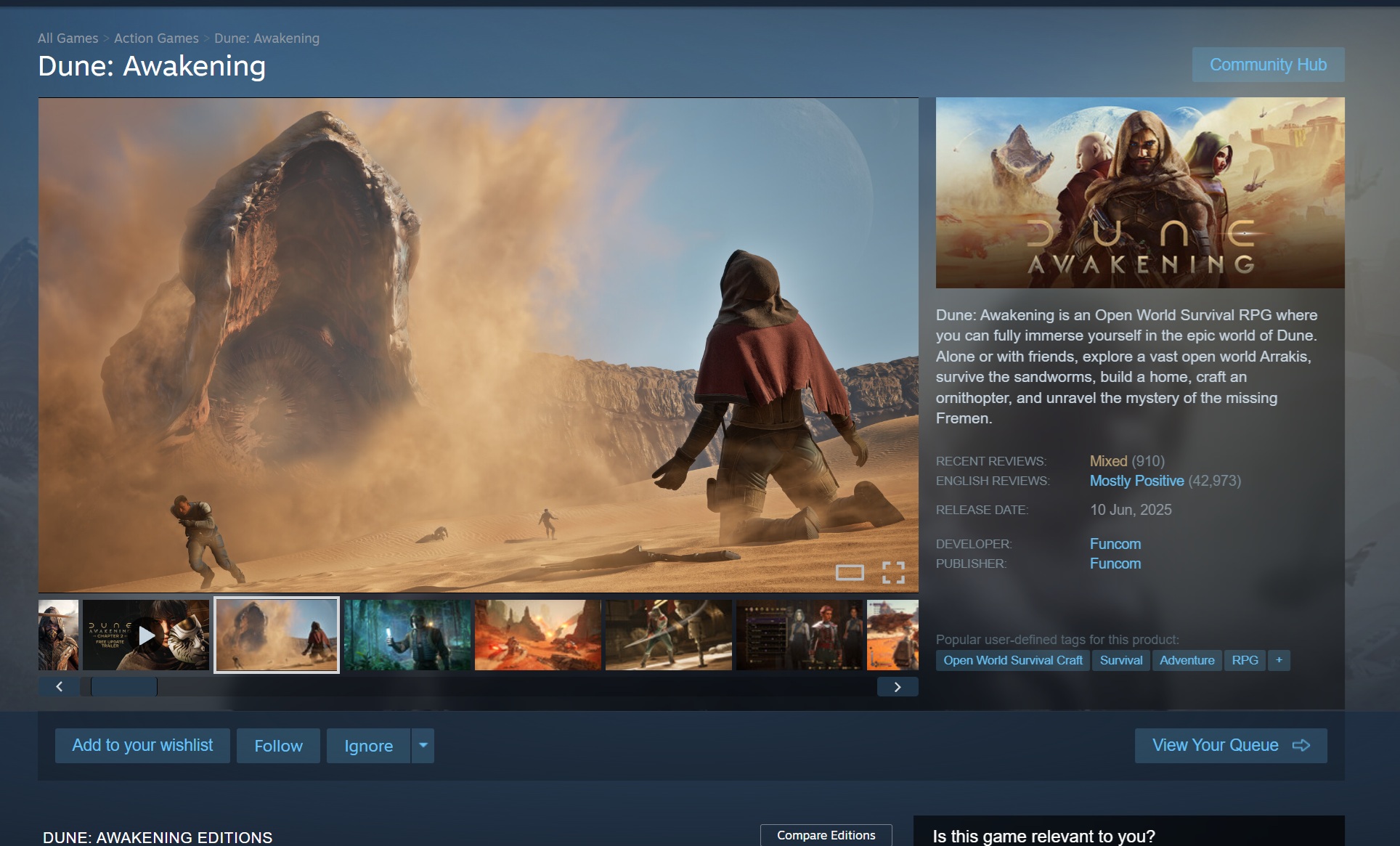Go to All Games breadcrumb
The image size is (1400, 846).
coord(68,38)
